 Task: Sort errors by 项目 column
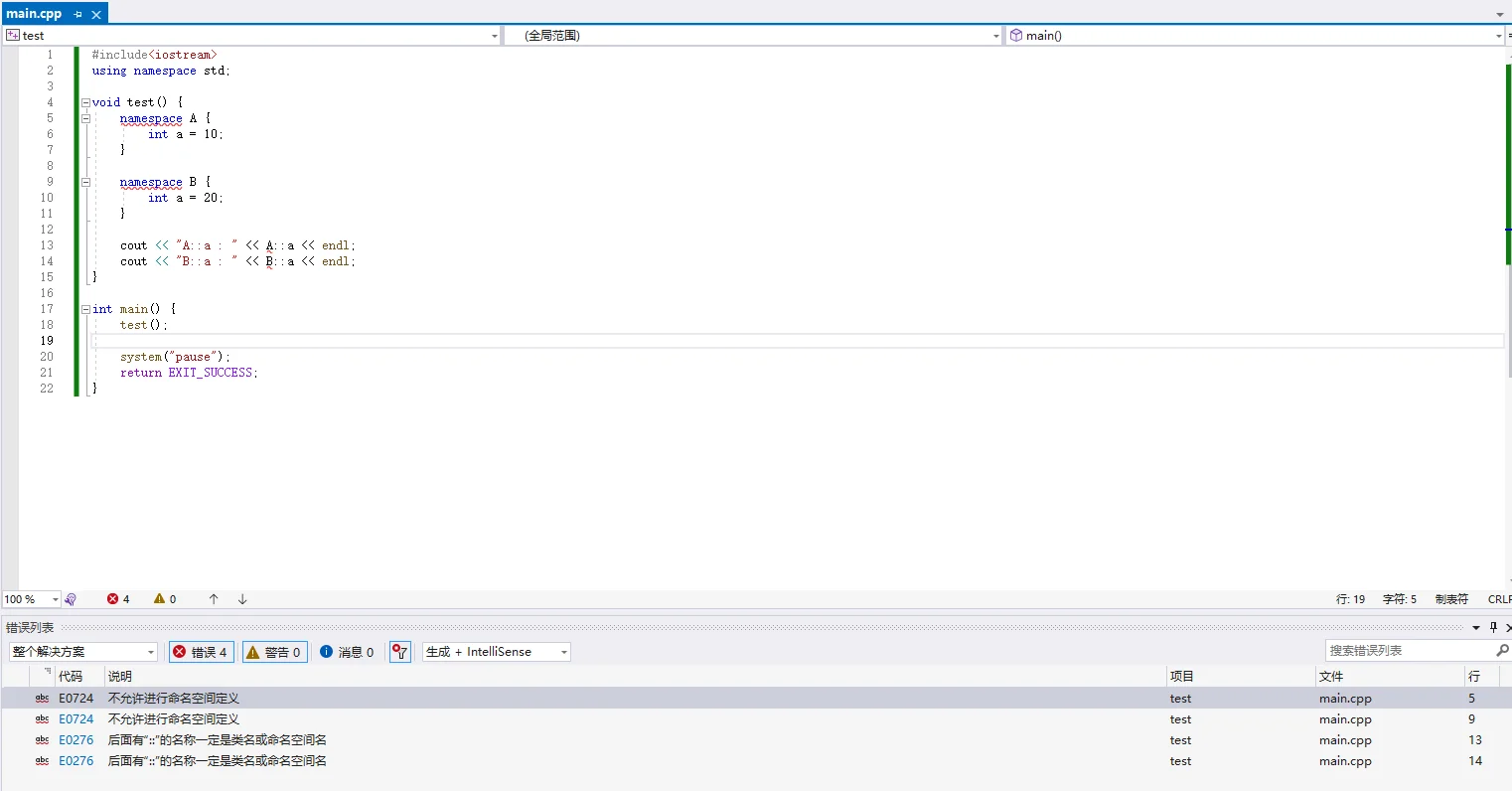[x=1241, y=676]
